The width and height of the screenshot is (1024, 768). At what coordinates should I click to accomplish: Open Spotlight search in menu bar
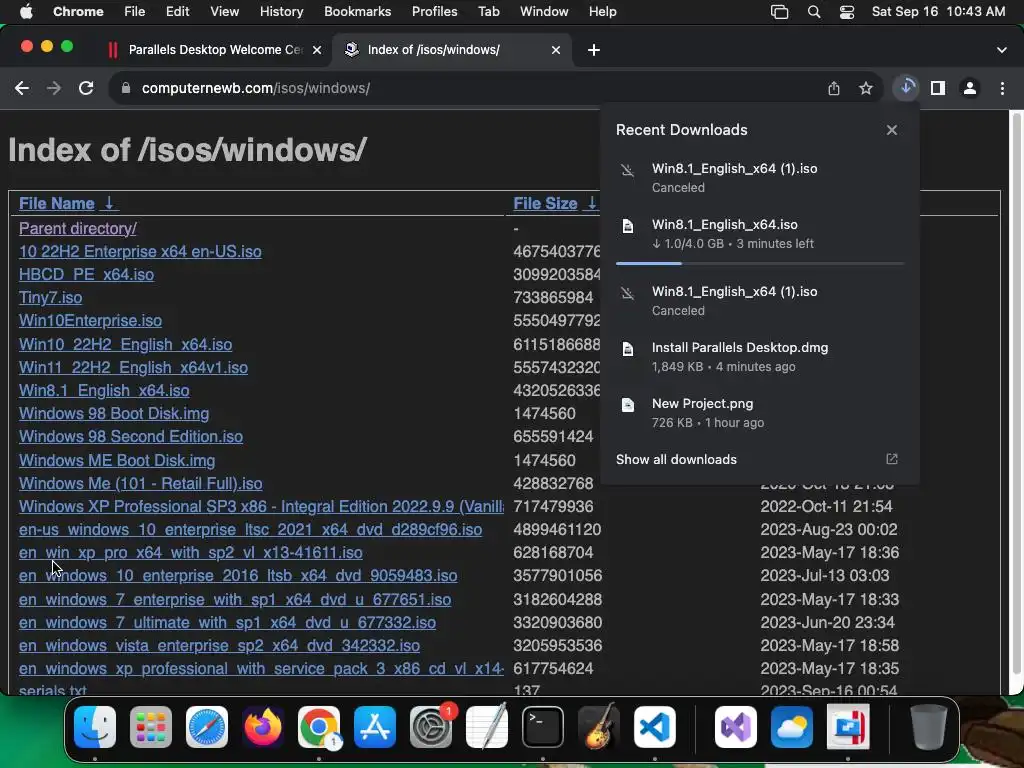(x=814, y=12)
